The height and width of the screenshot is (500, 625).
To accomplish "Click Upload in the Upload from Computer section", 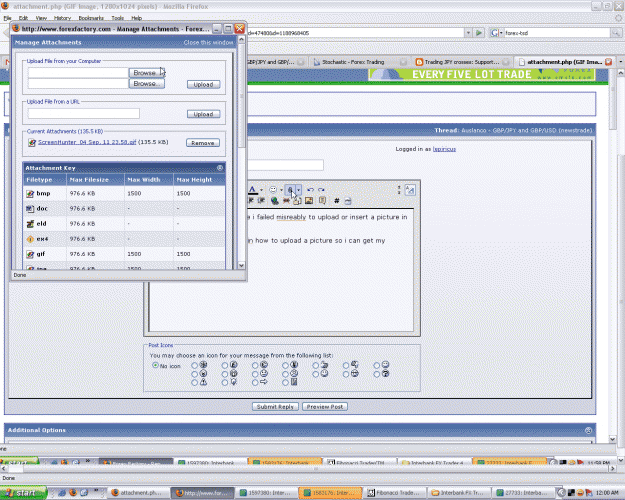I will [x=203, y=85].
